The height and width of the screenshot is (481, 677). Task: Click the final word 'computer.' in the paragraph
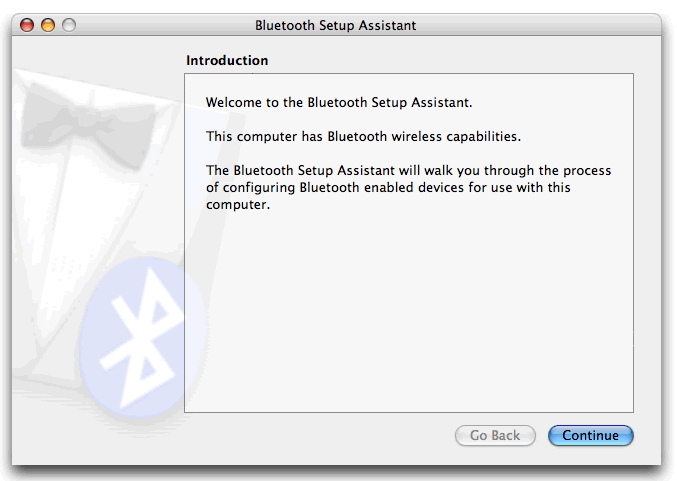click(237, 205)
